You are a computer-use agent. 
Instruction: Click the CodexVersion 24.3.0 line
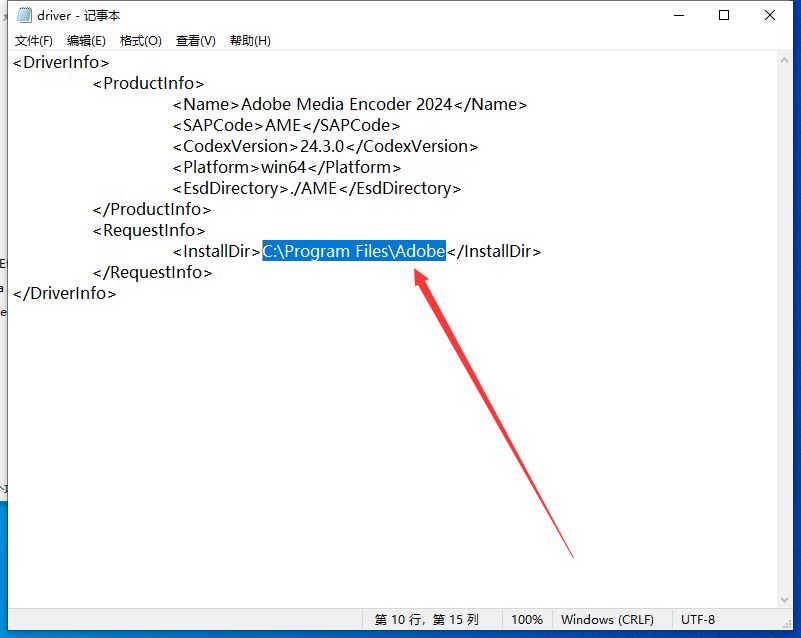pyautogui.click(x=325, y=146)
